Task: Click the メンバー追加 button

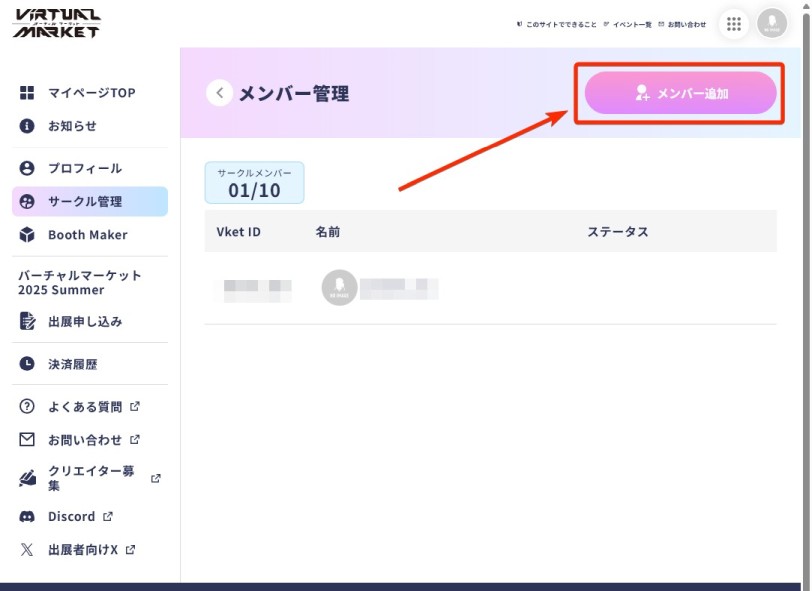Action: click(681, 93)
